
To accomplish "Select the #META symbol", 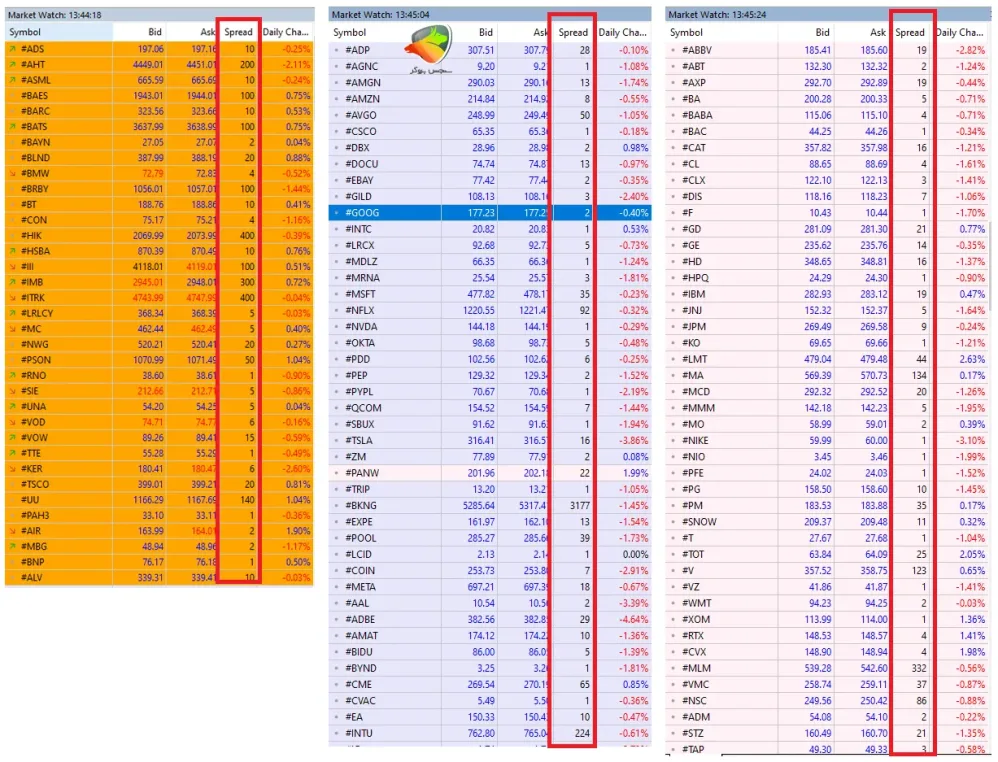I will pos(360,587).
